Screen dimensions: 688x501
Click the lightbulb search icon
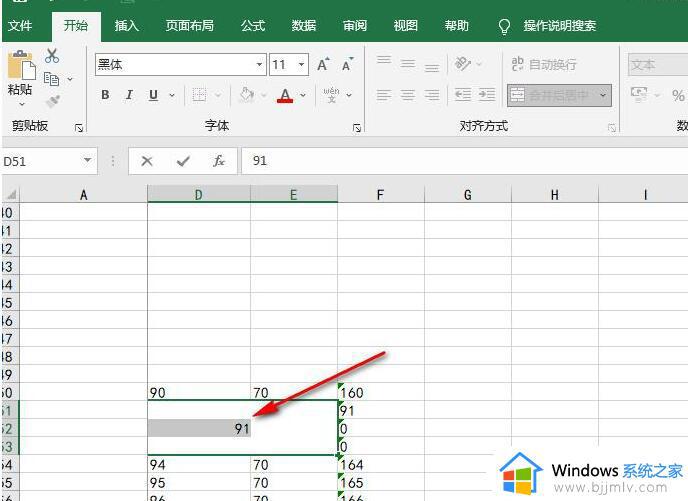(505, 26)
